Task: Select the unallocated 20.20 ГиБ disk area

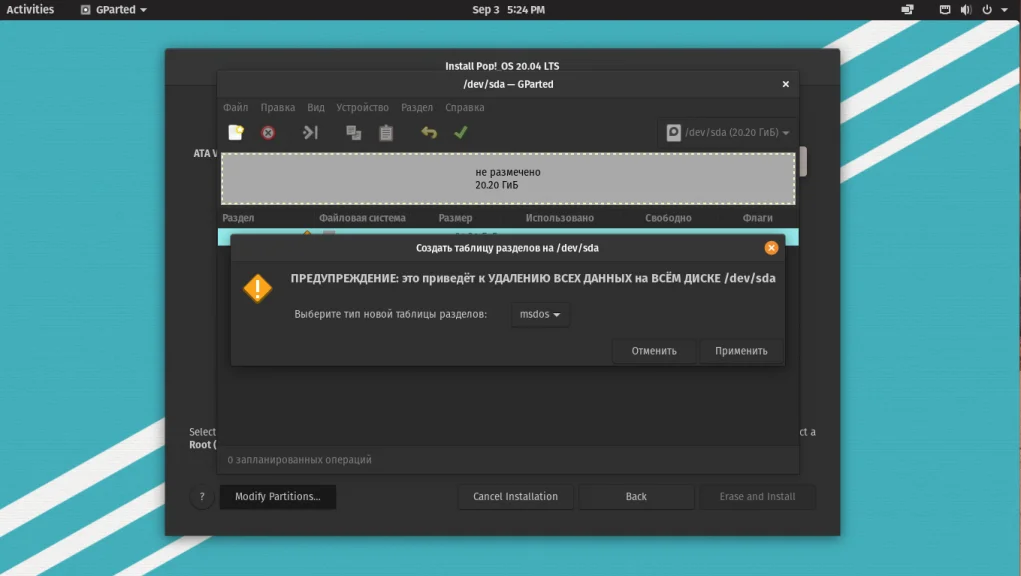Action: click(x=508, y=179)
